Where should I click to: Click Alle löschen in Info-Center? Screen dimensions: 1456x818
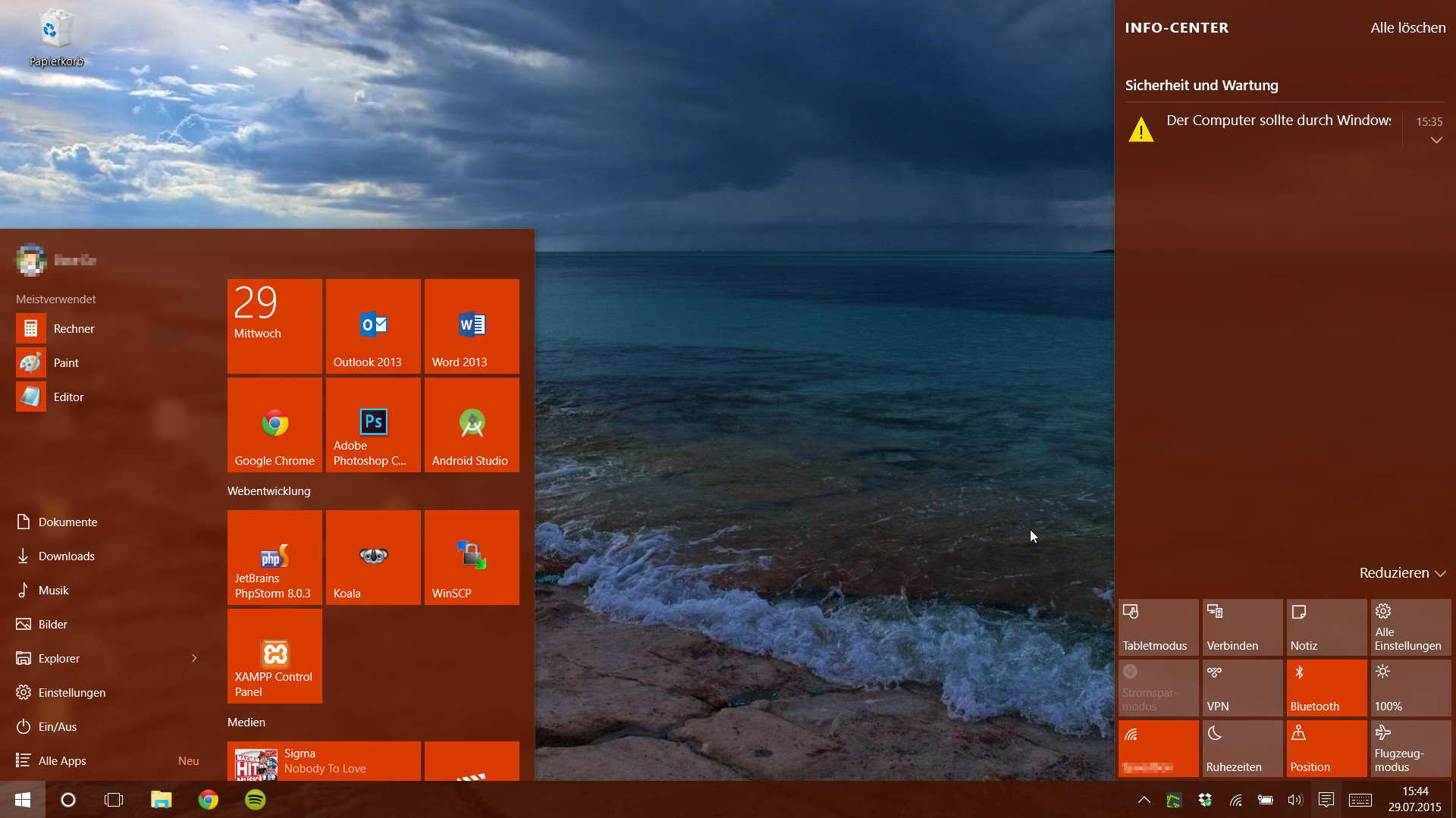(x=1407, y=28)
